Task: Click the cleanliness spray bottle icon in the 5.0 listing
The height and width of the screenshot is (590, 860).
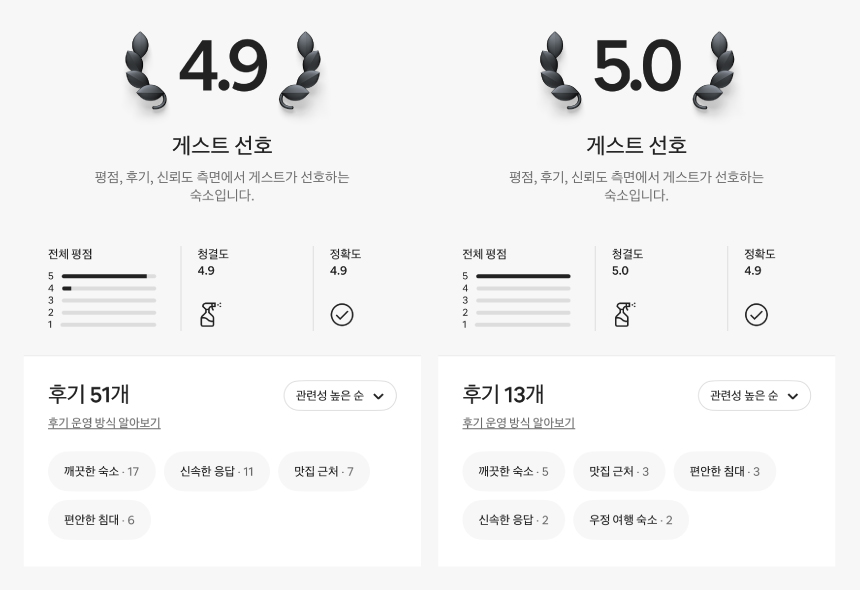Action: [x=625, y=314]
